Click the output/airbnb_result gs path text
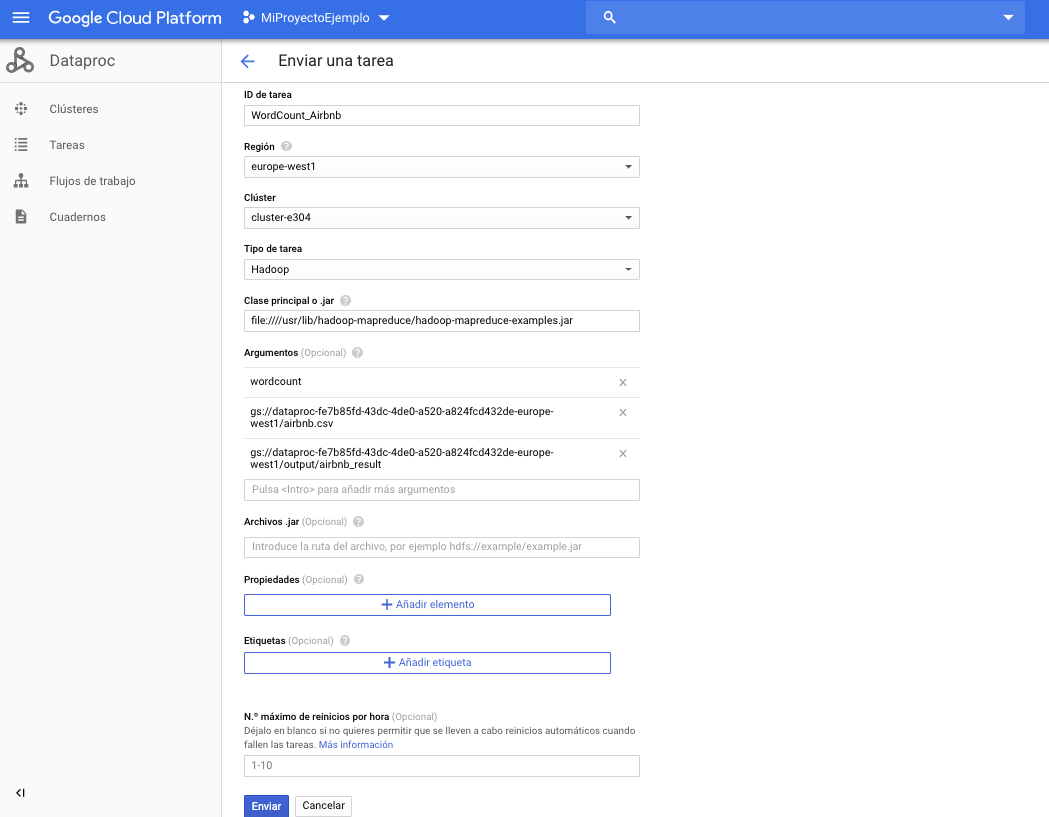The height and width of the screenshot is (817, 1049). [x=401, y=458]
